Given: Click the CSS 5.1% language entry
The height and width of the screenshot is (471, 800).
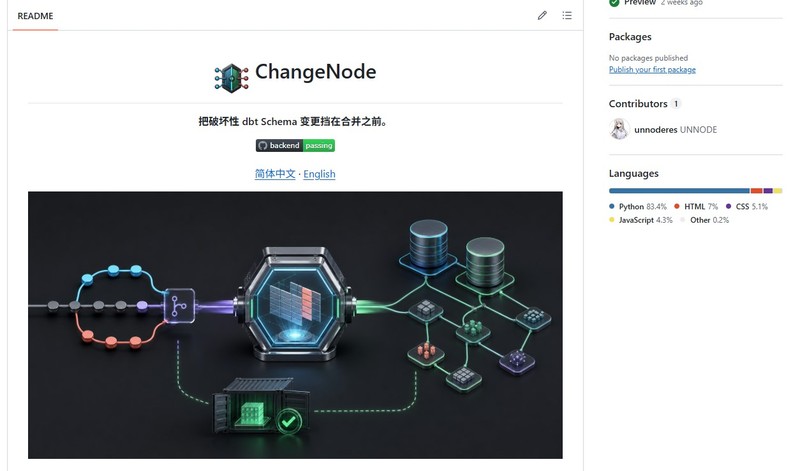Looking at the screenshot, I should pos(747,206).
